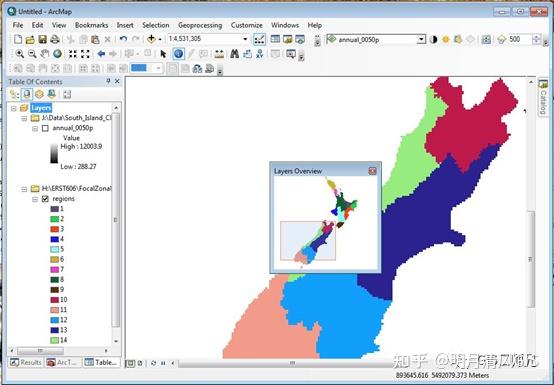The image size is (554, 385).
Task: Click the Print icon in the toolbar
Action: (54, 39)
